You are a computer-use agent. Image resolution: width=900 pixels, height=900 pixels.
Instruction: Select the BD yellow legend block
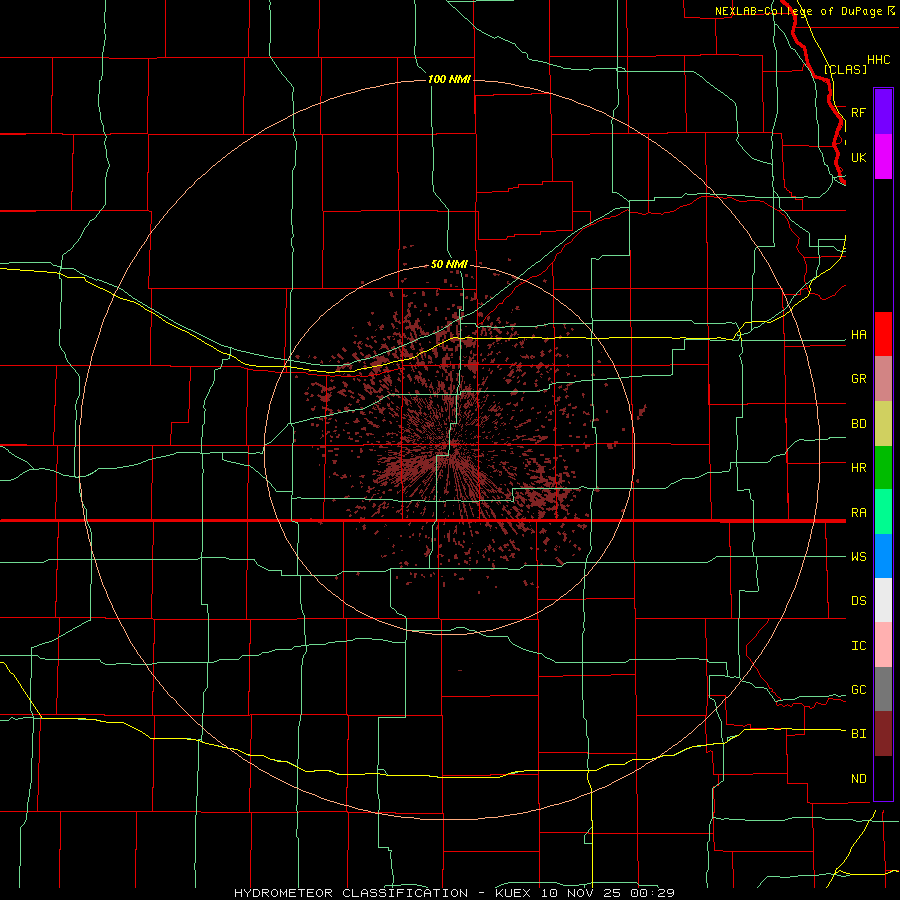point(883,424)
